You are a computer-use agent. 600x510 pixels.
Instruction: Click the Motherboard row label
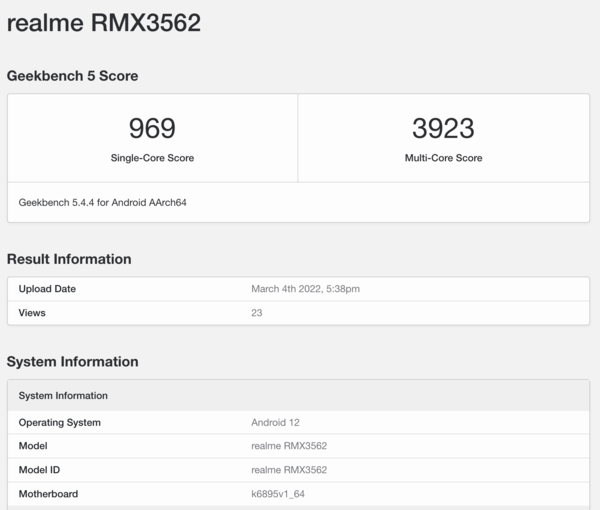(x=48, y=494)
